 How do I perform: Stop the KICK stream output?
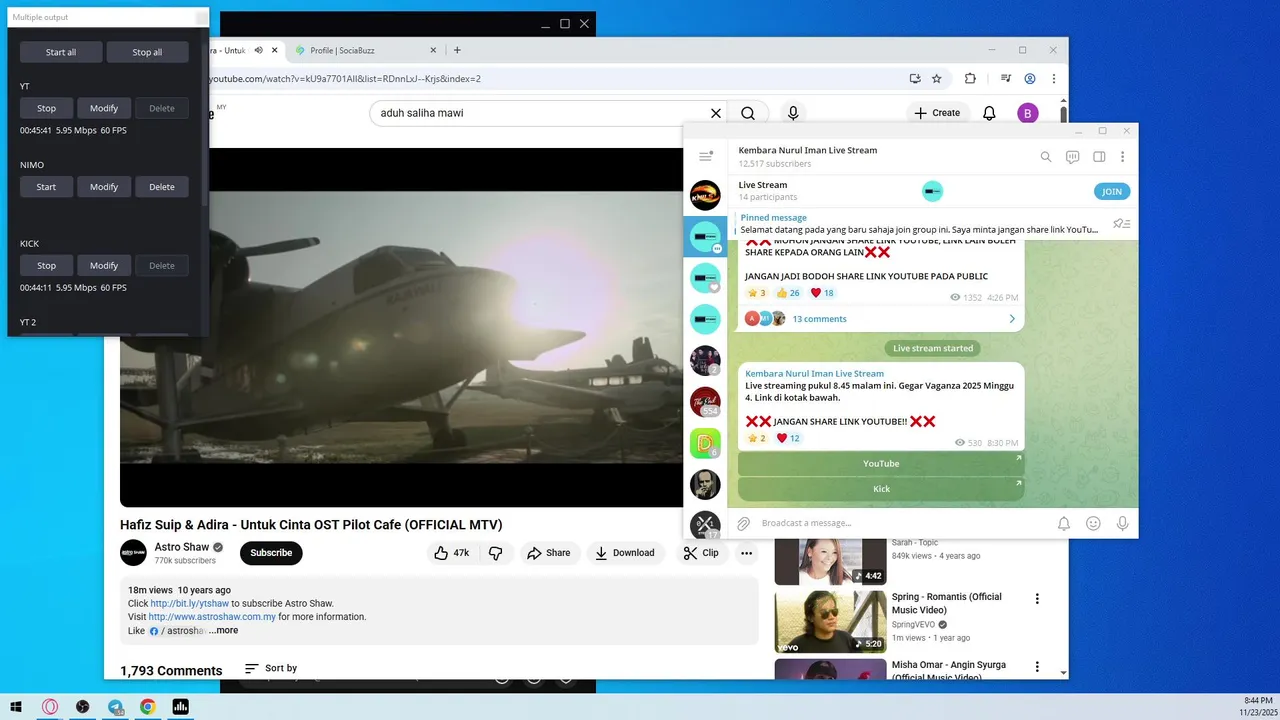tap(46, 266)
